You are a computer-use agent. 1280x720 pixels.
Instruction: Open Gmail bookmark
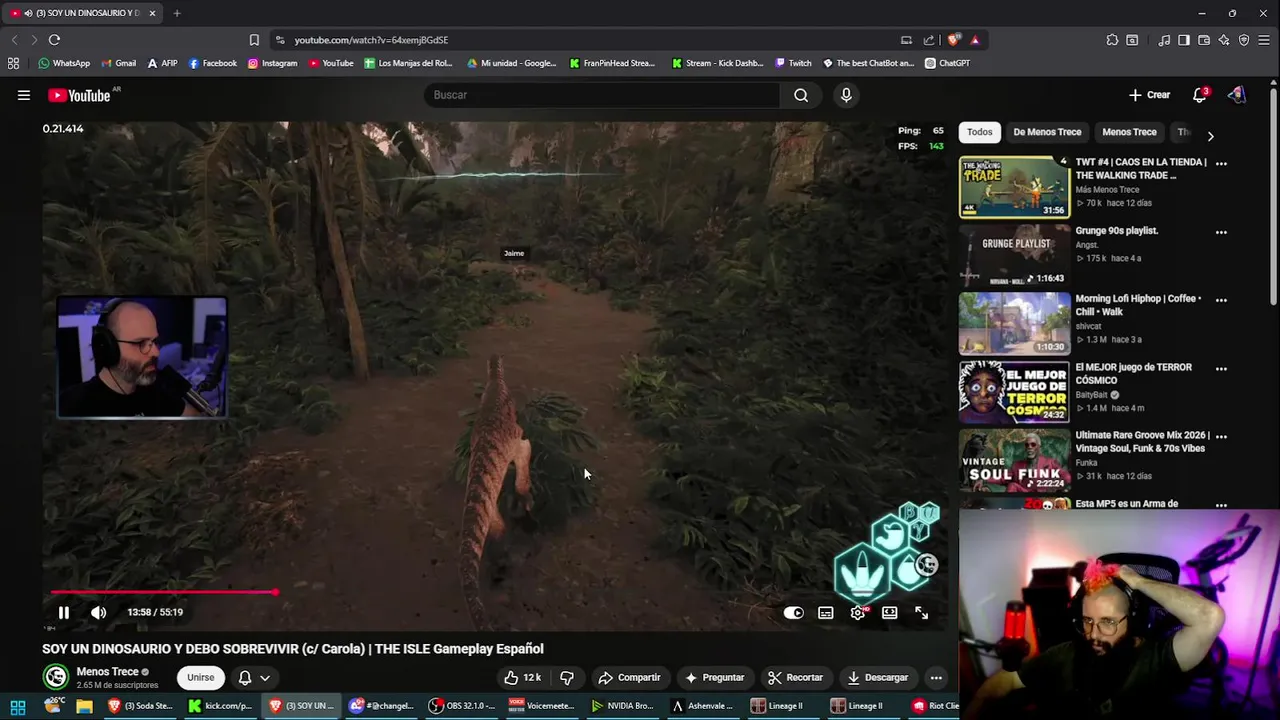(118, 63)
